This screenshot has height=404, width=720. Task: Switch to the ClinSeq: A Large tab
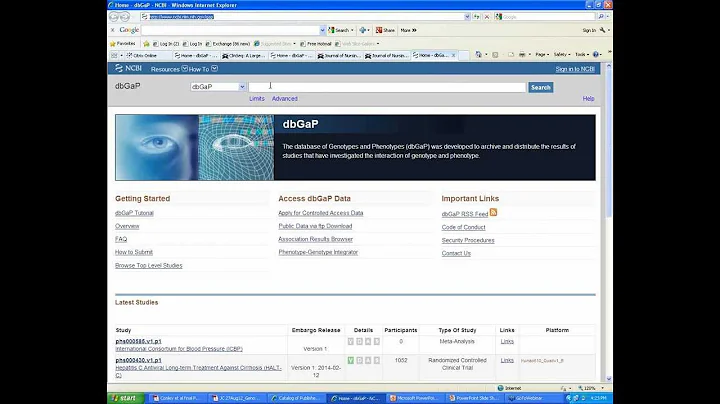[244, 55]
